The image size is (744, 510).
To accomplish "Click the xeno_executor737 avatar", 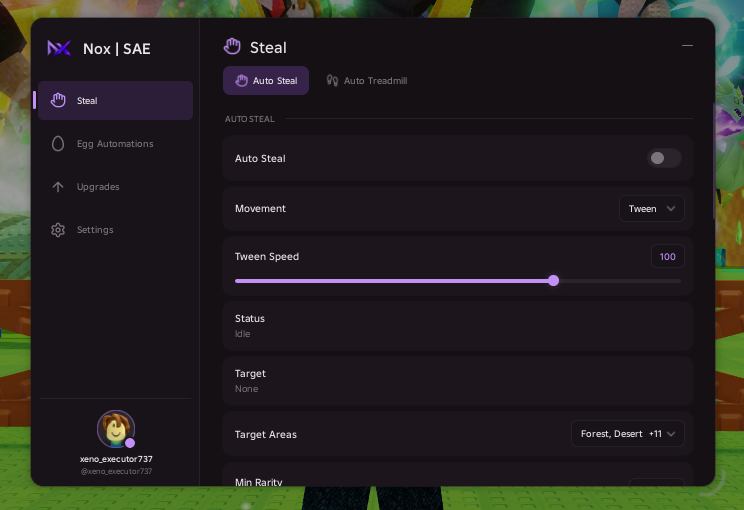I will click(x=116, y=429).
